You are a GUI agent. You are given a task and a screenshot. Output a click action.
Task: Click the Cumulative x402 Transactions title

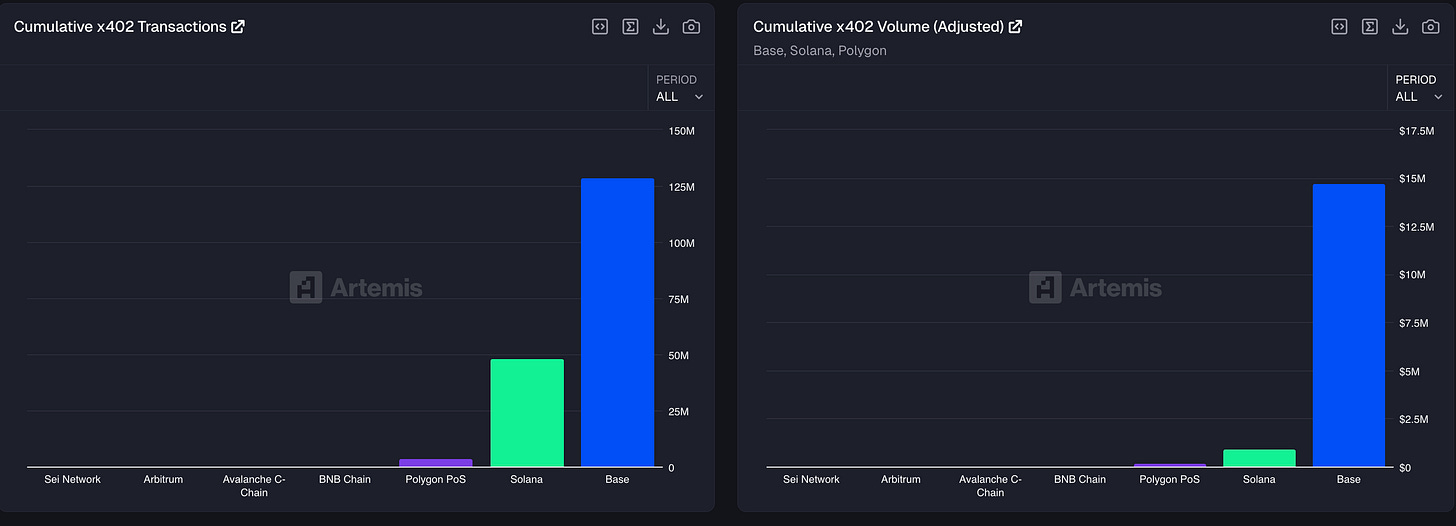coord(120,27)
